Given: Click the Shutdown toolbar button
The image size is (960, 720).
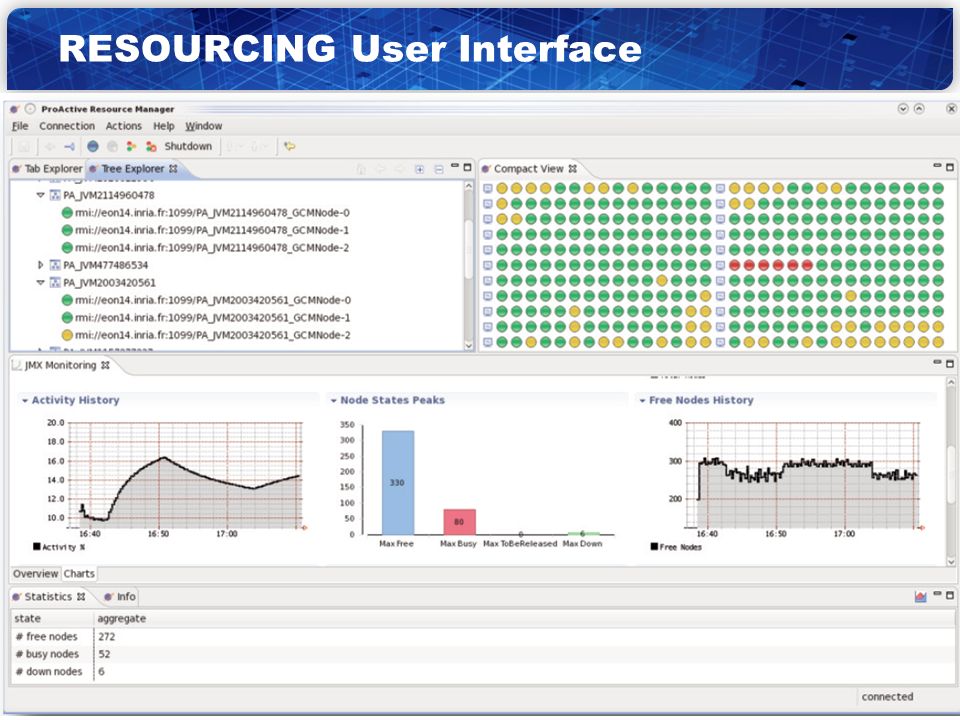Looking at the screenshot, I should (x=188, y=146).
